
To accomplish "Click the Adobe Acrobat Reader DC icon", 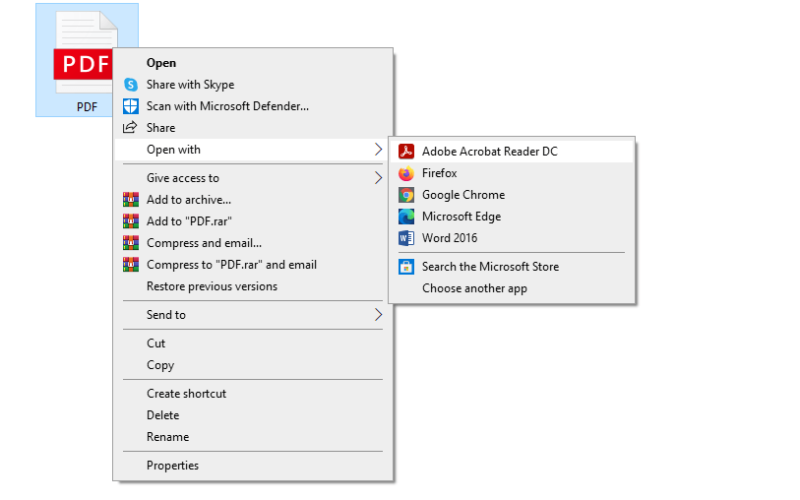I will tap(406, 152).
